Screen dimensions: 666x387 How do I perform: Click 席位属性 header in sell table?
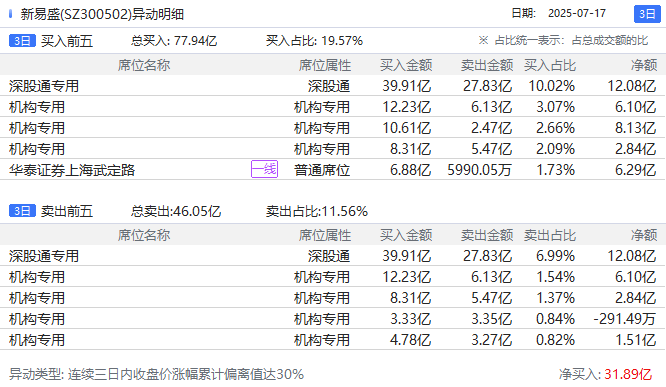(x=325, y=235)
